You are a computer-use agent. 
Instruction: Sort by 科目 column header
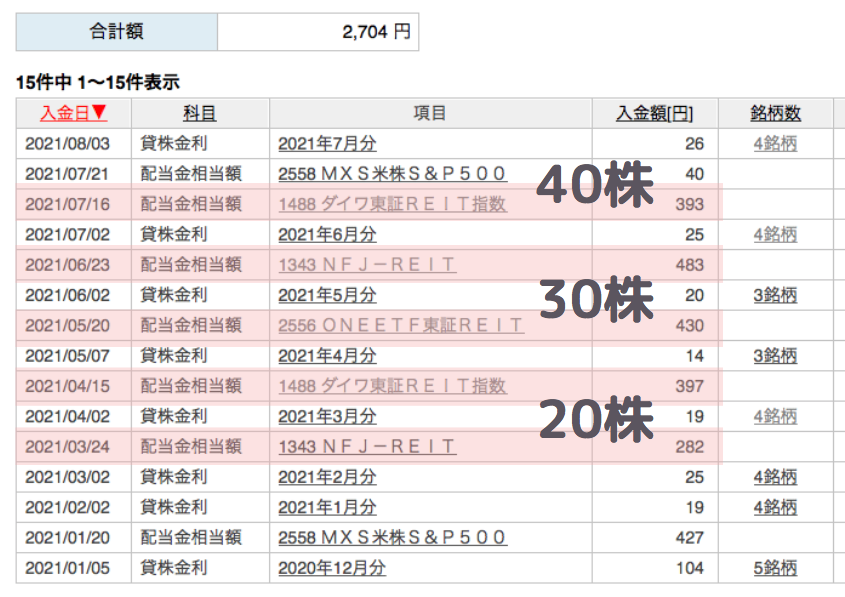[x=199, y=113]
